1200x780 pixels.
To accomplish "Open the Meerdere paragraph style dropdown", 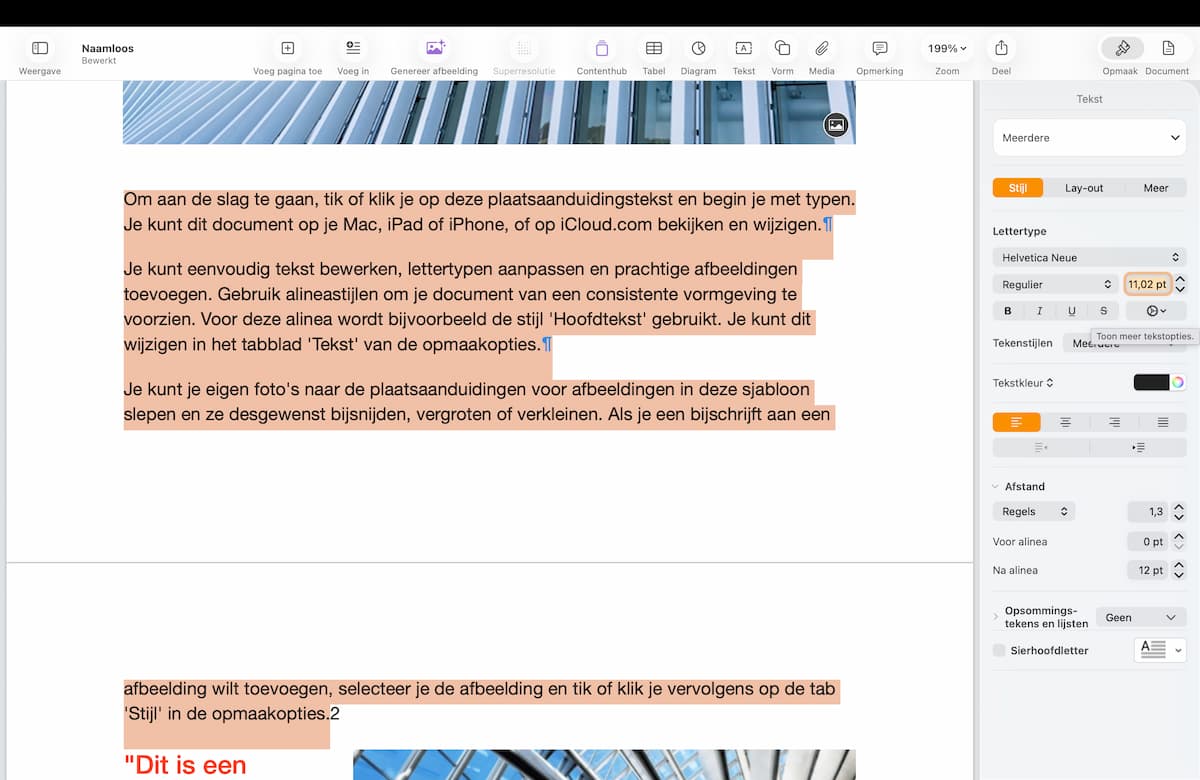I will point(1089,138).
